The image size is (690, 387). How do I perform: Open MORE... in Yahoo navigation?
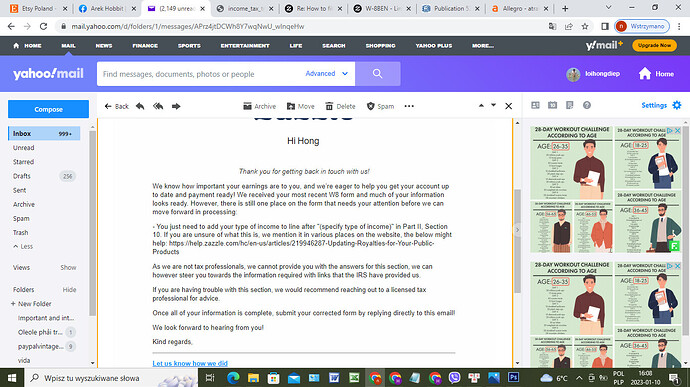click(x=483, y=46)
